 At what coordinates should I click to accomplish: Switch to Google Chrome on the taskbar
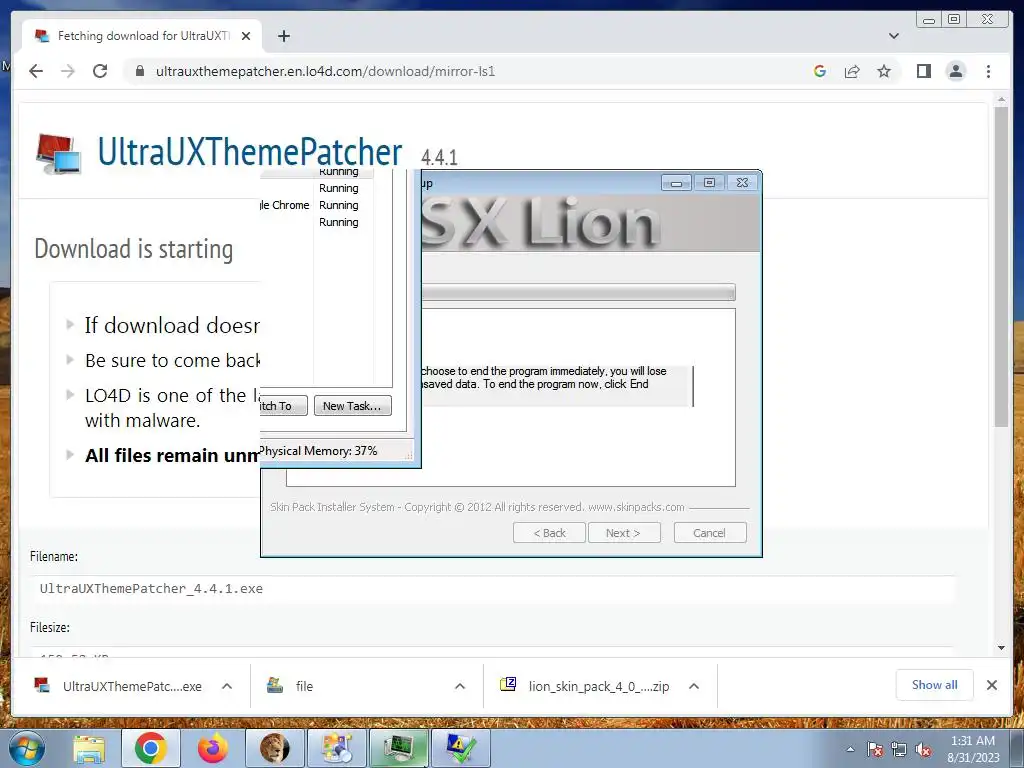(151, 748)
